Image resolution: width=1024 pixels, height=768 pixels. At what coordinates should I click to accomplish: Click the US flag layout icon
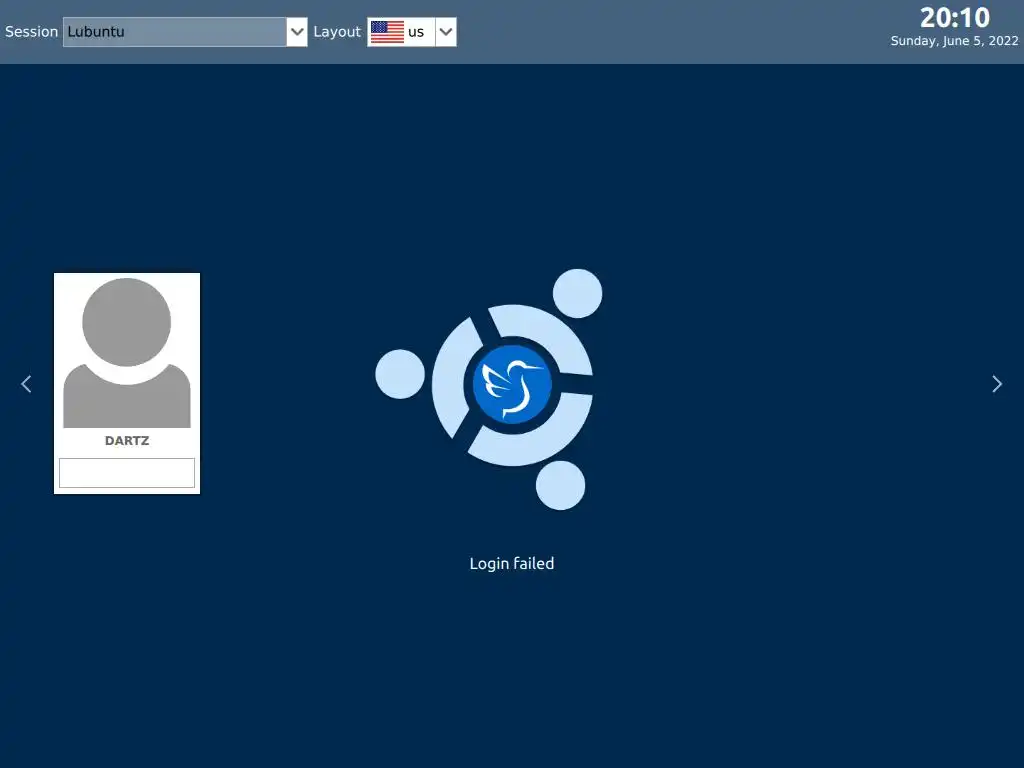click(387, 32)
